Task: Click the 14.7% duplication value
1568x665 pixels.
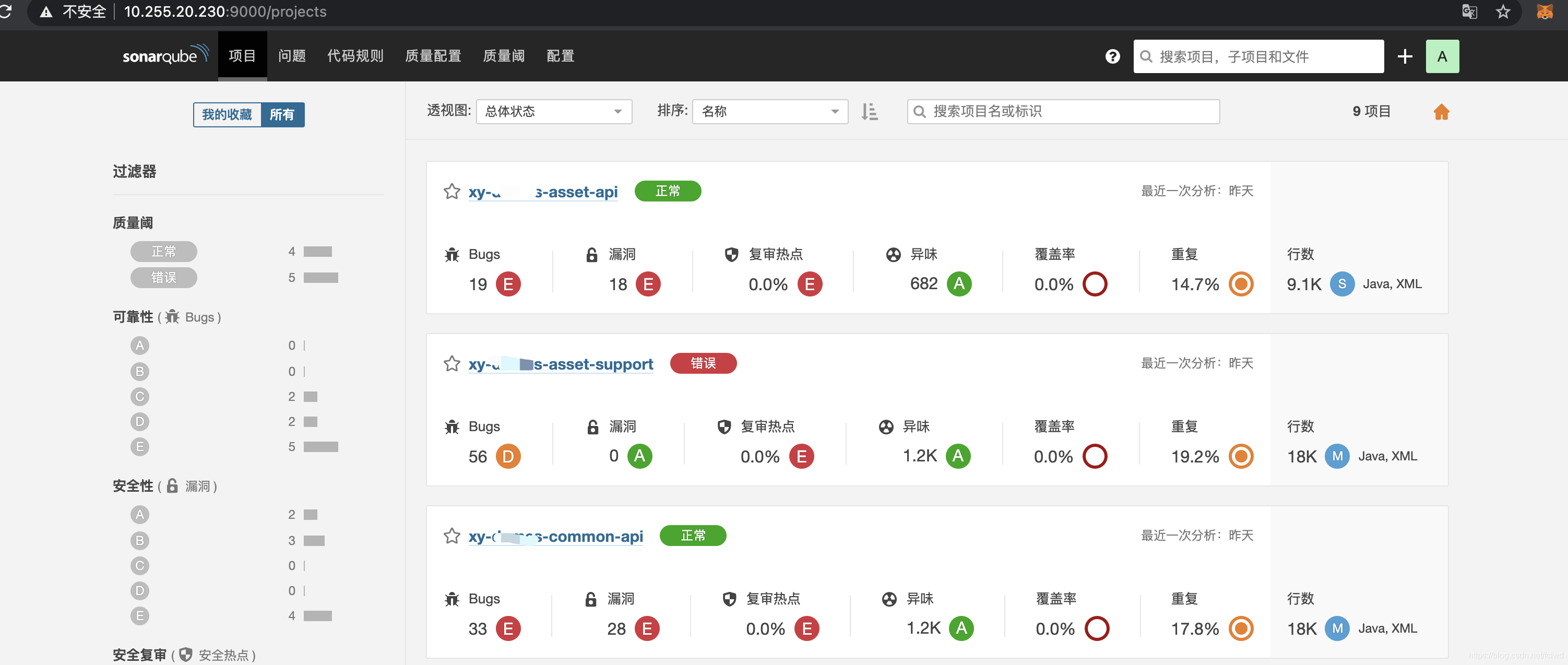Action: click(x=1195, y=284)
